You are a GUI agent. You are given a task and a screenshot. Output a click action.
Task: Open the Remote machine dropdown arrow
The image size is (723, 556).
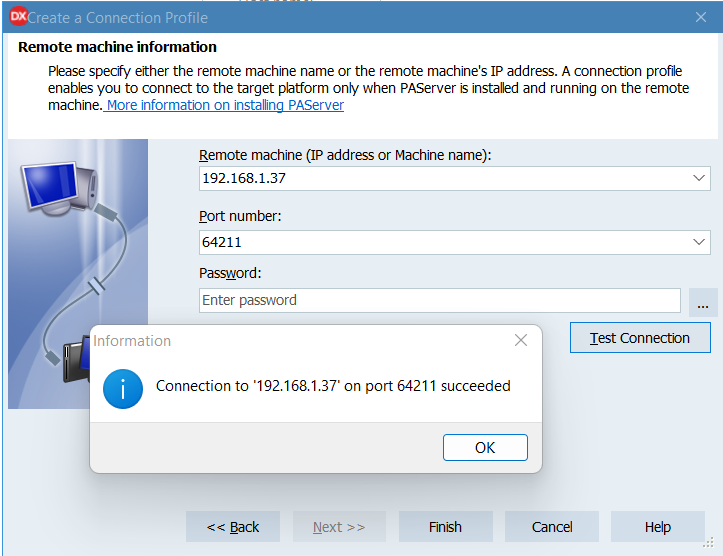[699, 178]
